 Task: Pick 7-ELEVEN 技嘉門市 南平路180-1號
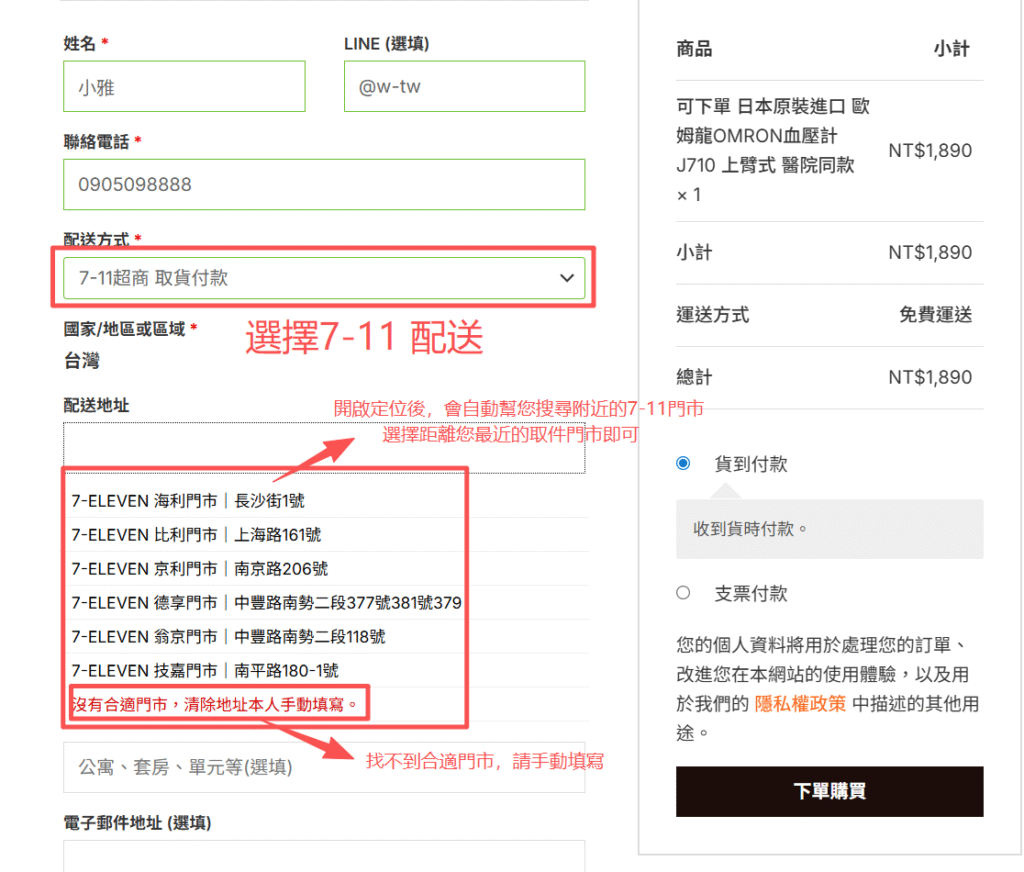[x=211, y=670]
